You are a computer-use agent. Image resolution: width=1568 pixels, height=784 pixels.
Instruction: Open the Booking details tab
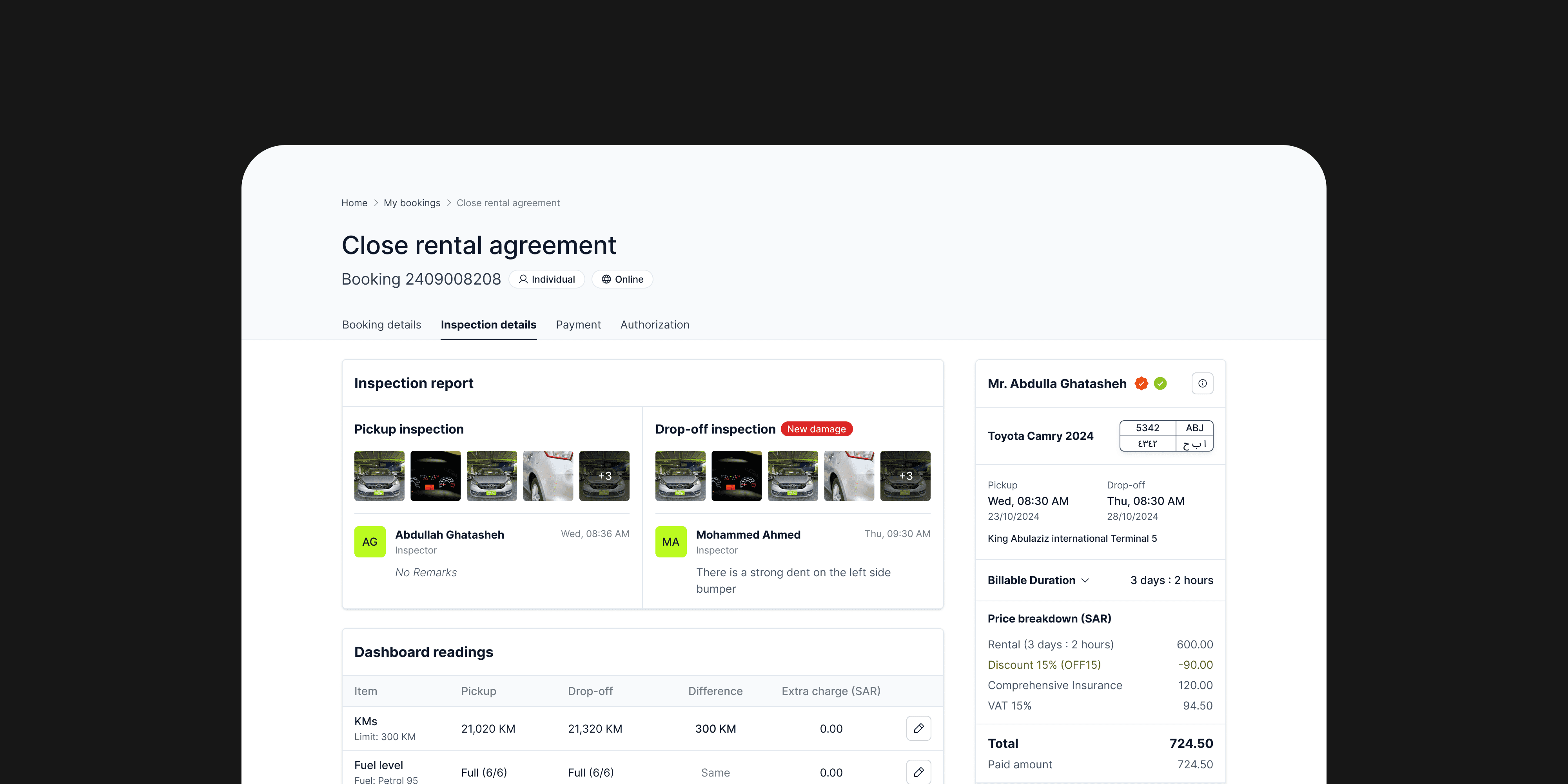coord(381,325)
